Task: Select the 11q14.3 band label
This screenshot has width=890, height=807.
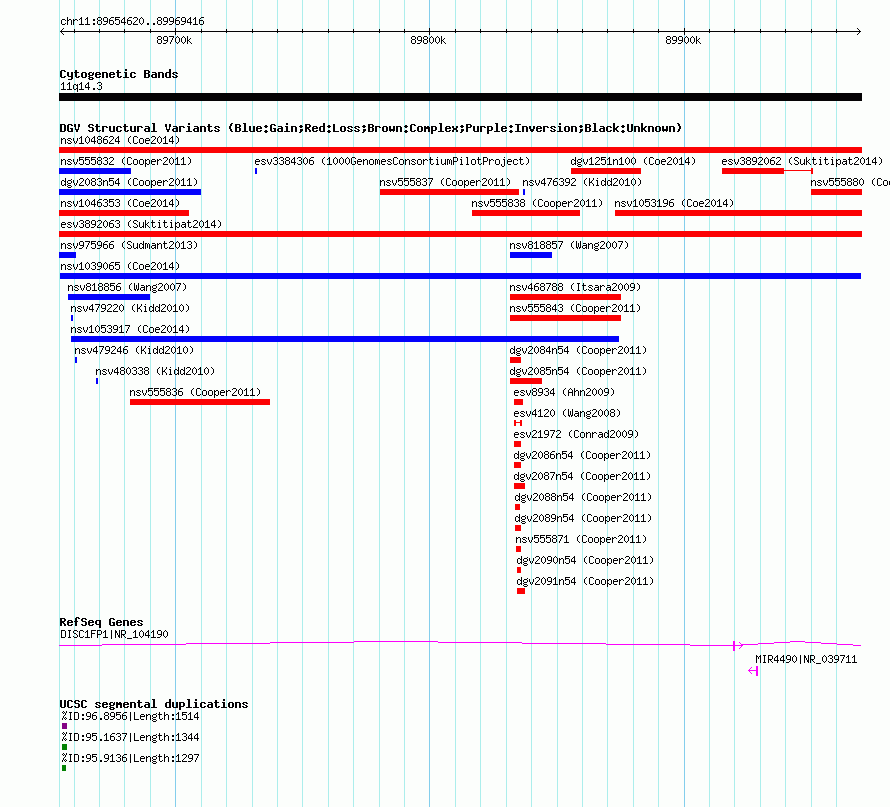Action: point(81,86)
